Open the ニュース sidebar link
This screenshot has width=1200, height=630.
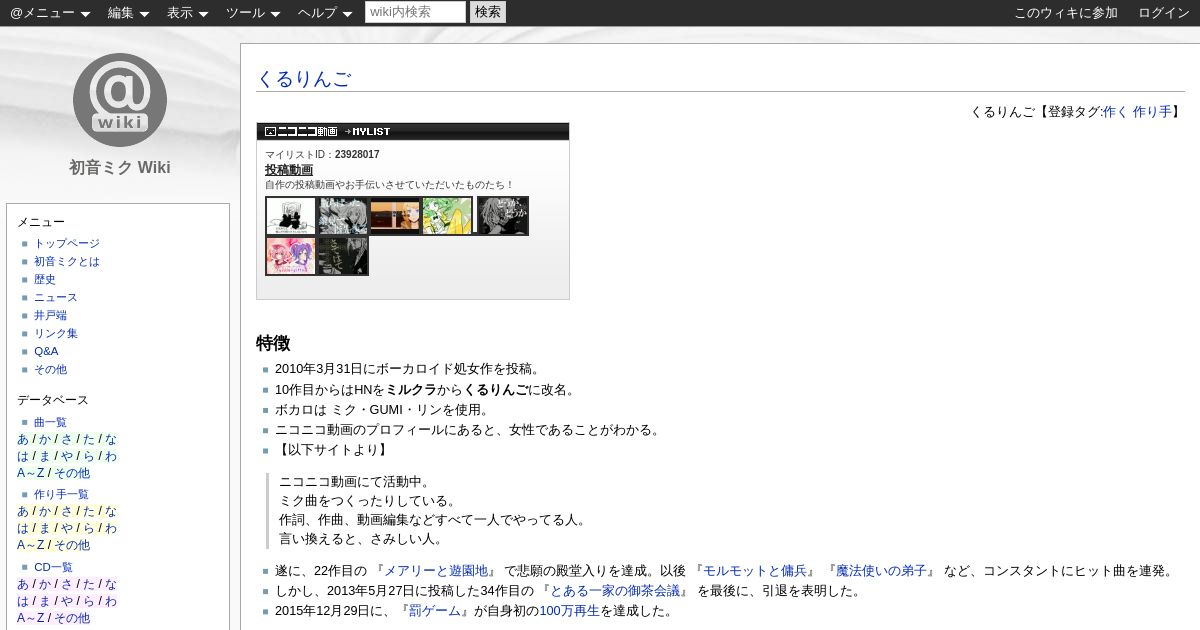(x=55, y=297)
